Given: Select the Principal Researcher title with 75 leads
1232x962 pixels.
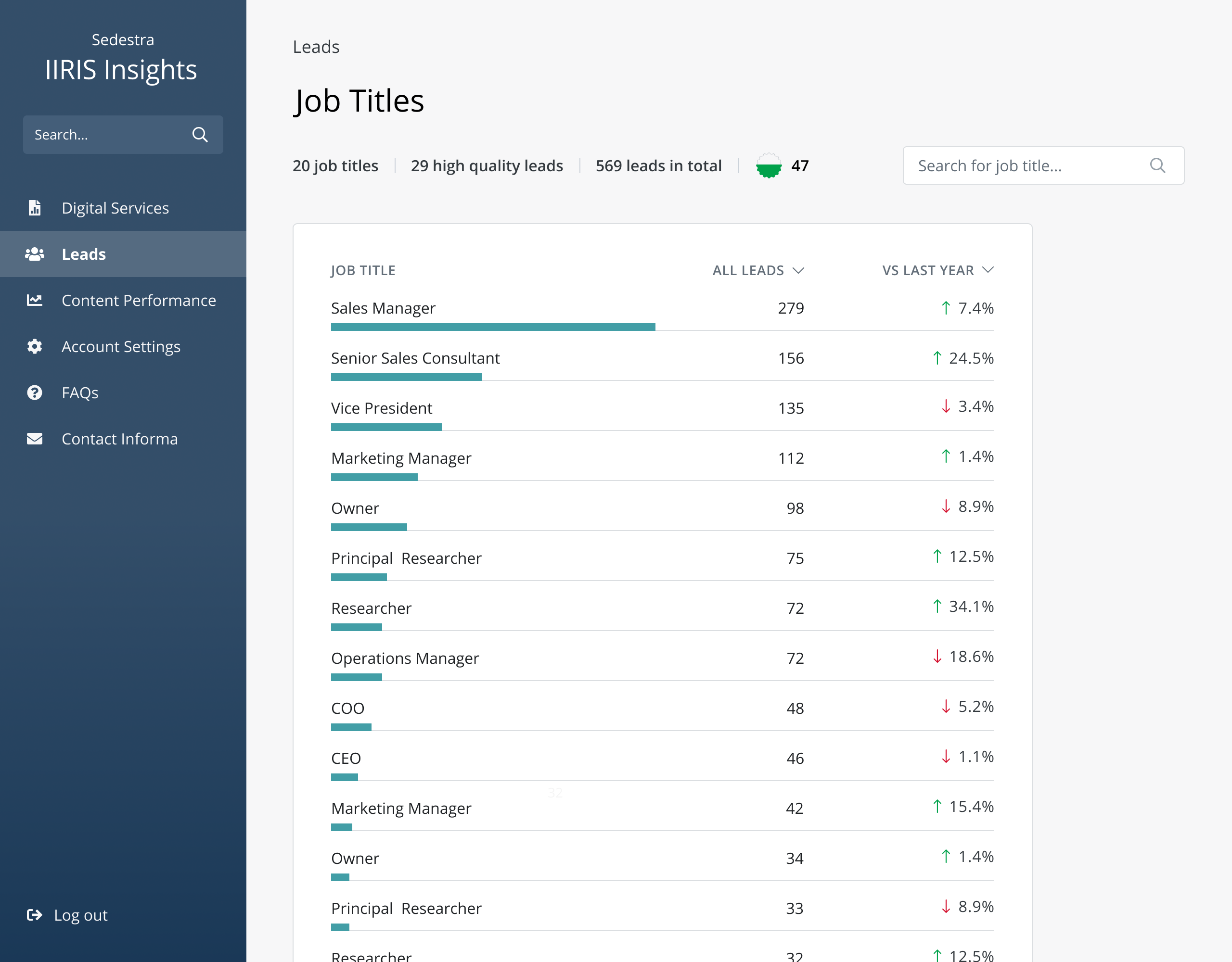Looking at the screenshot, I should [406, 558].
